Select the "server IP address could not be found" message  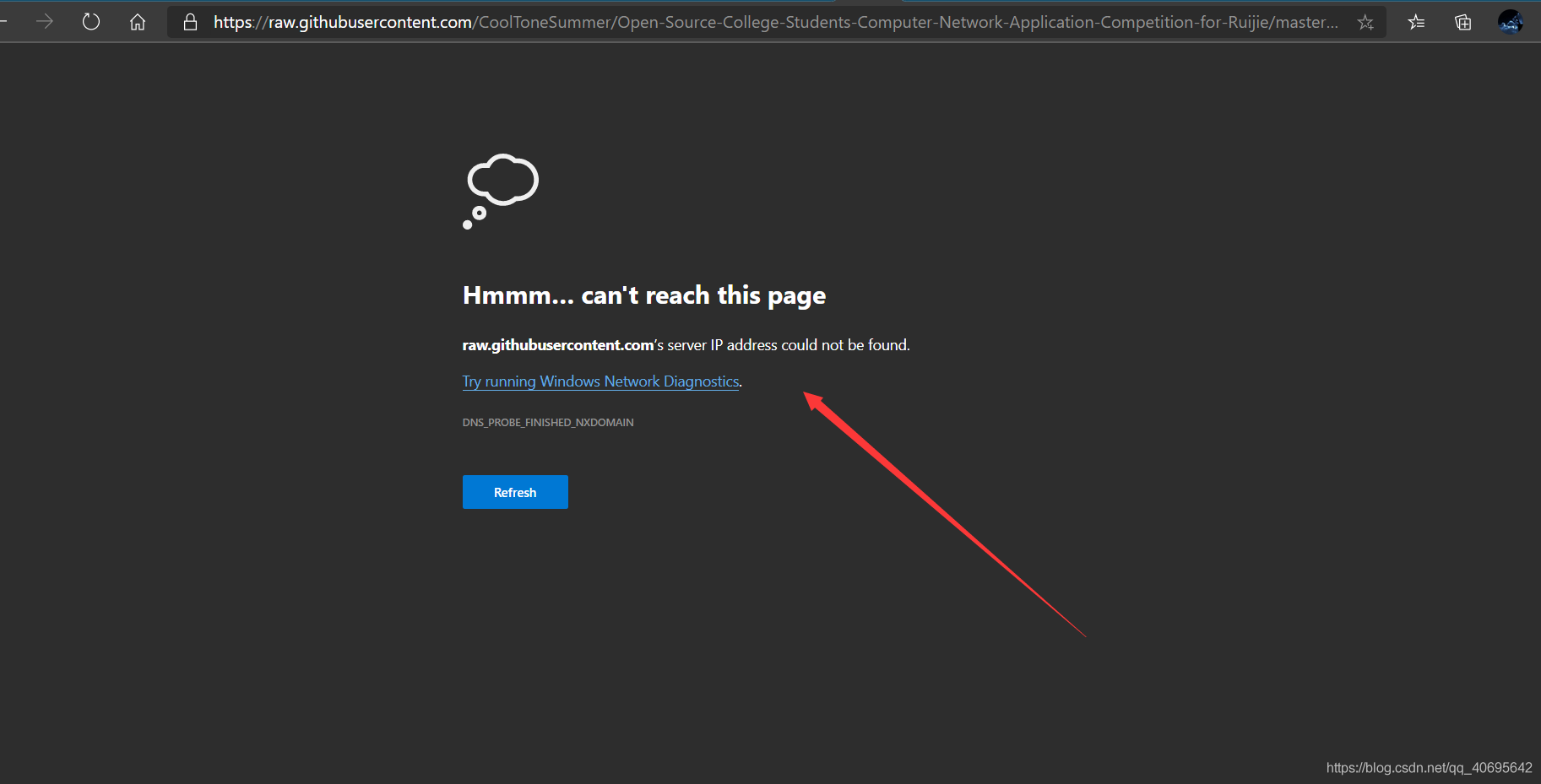coord(686,344)
